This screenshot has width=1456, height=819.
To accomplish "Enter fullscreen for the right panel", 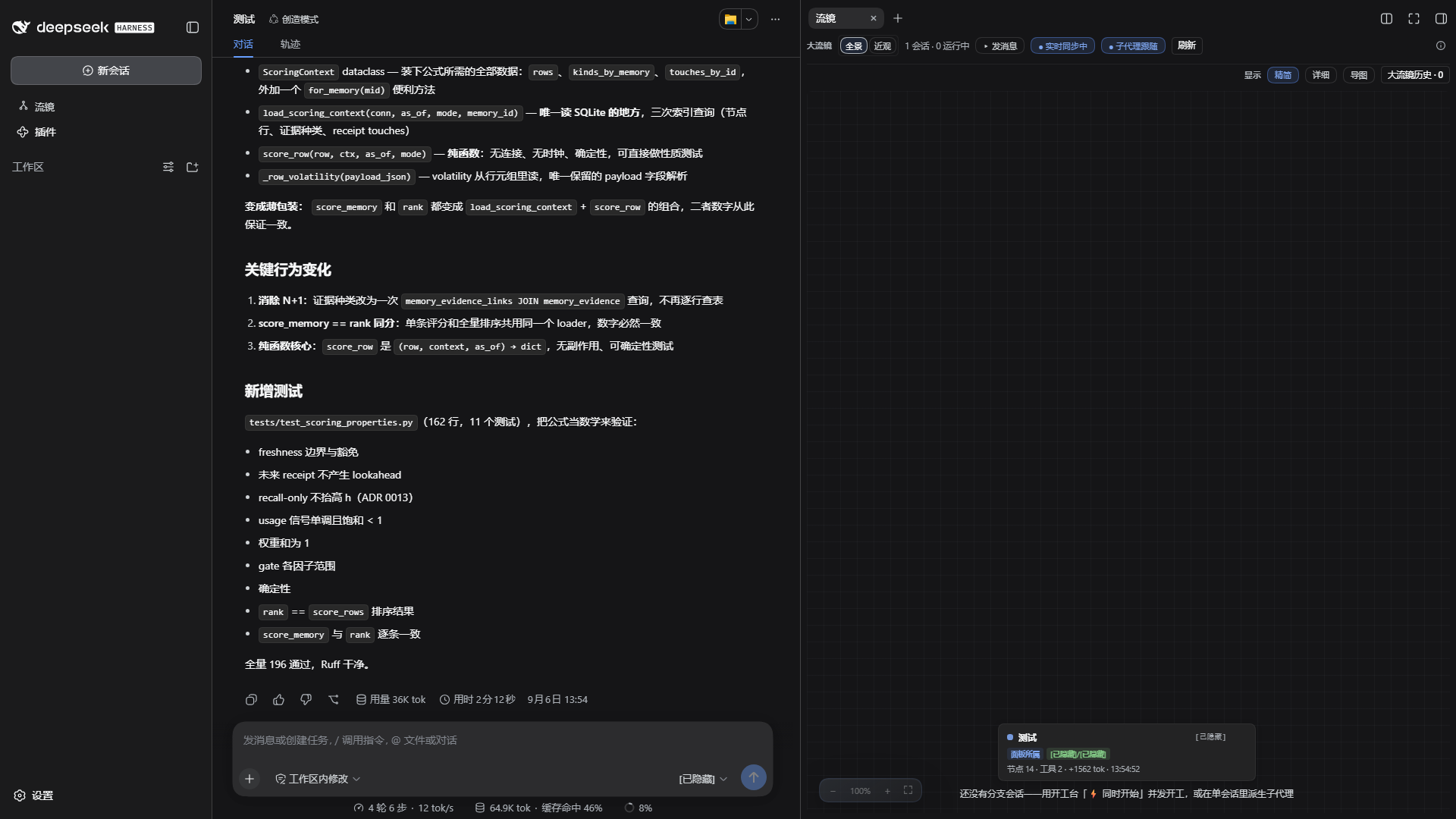I will tap(1414, 18).
